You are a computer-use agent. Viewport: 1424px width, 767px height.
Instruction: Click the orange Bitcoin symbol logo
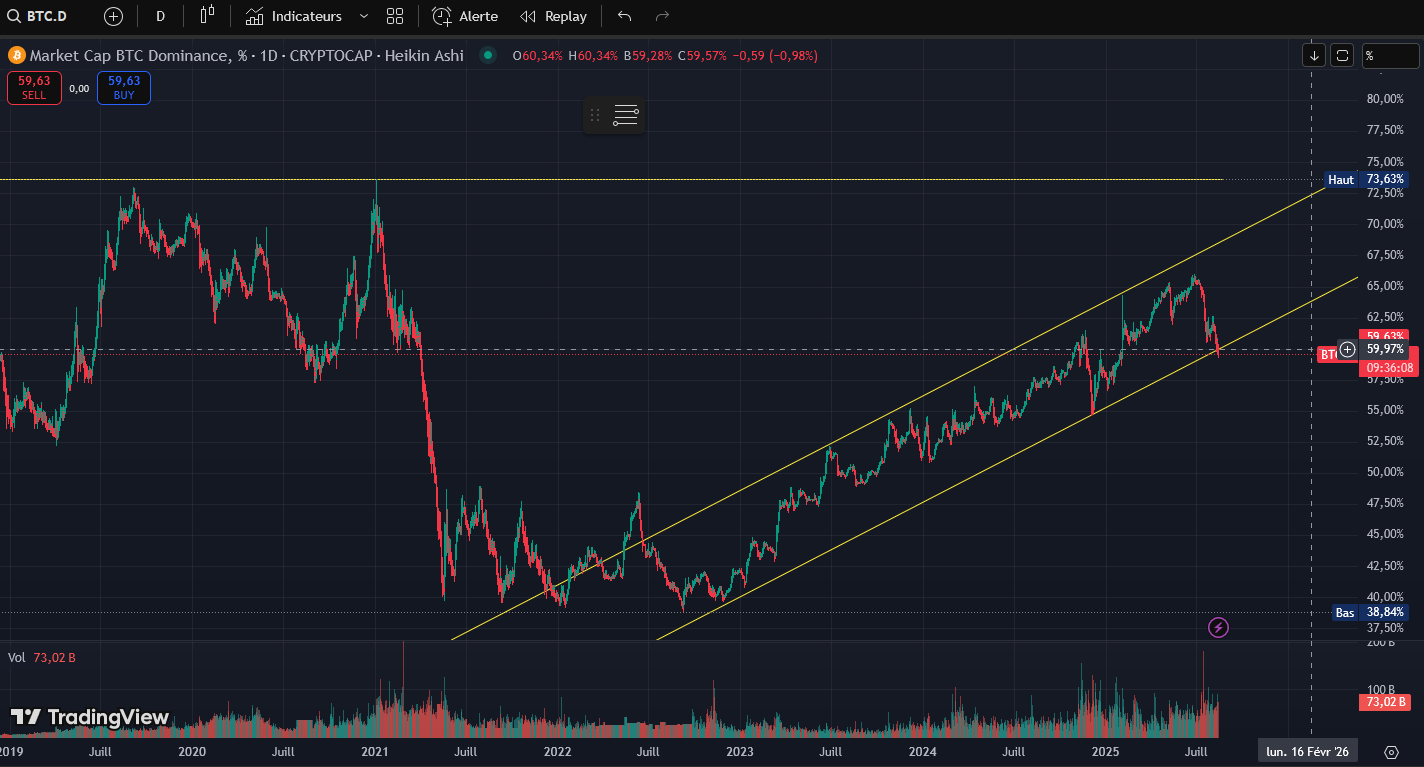point(16,56)
